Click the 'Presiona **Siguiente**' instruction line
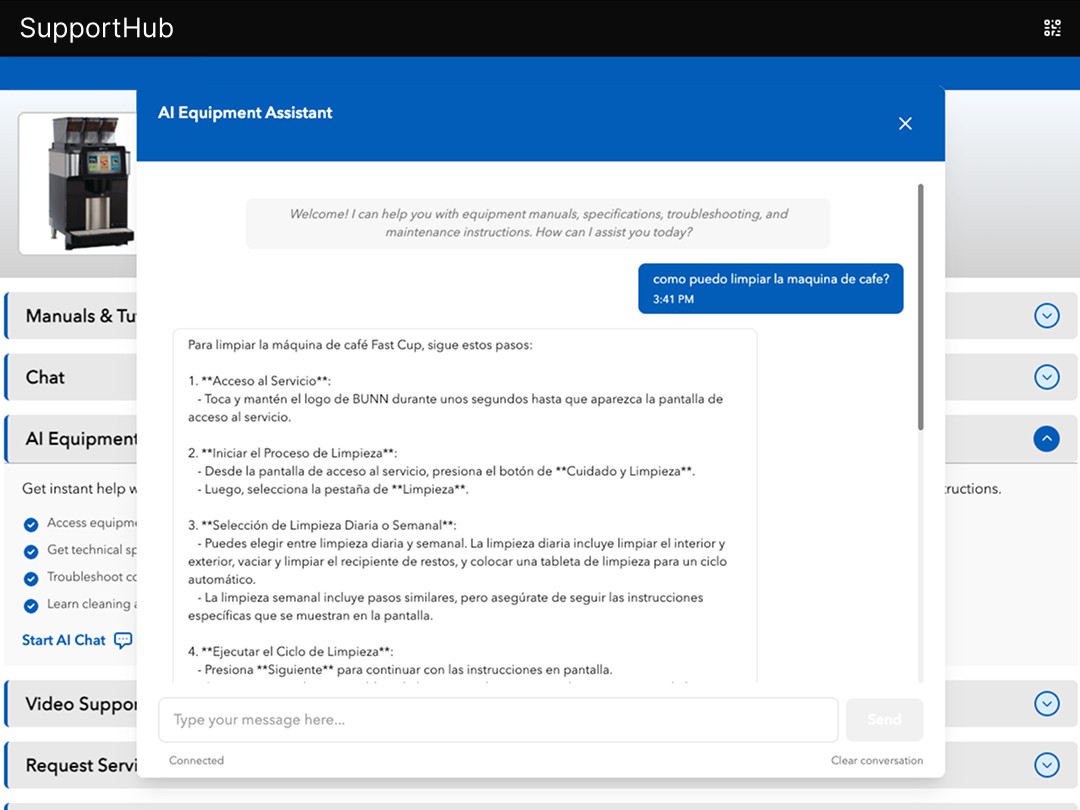The width and height of the screenshot is (1080, 810). pyautogui.click(x=404, y=669)
